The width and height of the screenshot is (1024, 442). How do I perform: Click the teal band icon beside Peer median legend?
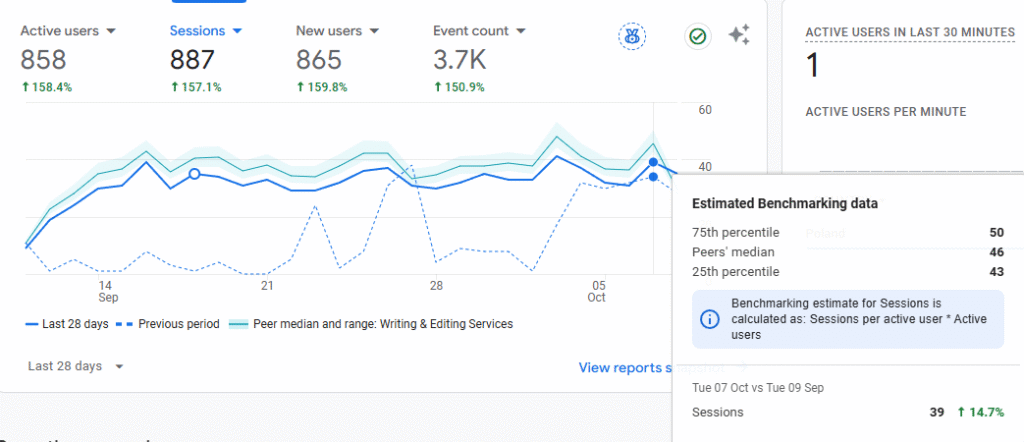pos(239,324)
